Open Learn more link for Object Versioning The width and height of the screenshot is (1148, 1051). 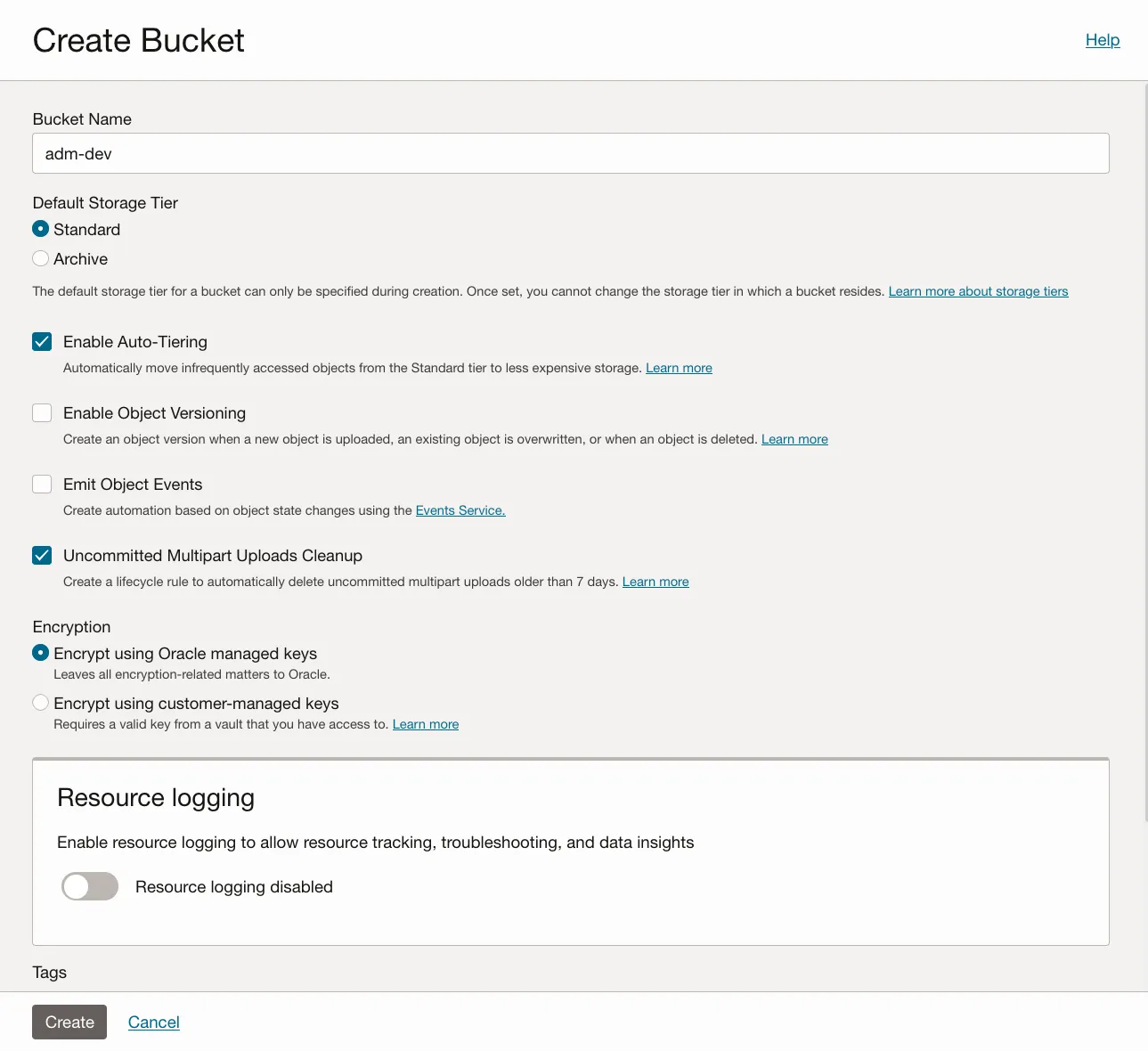(x=794, y=439)
